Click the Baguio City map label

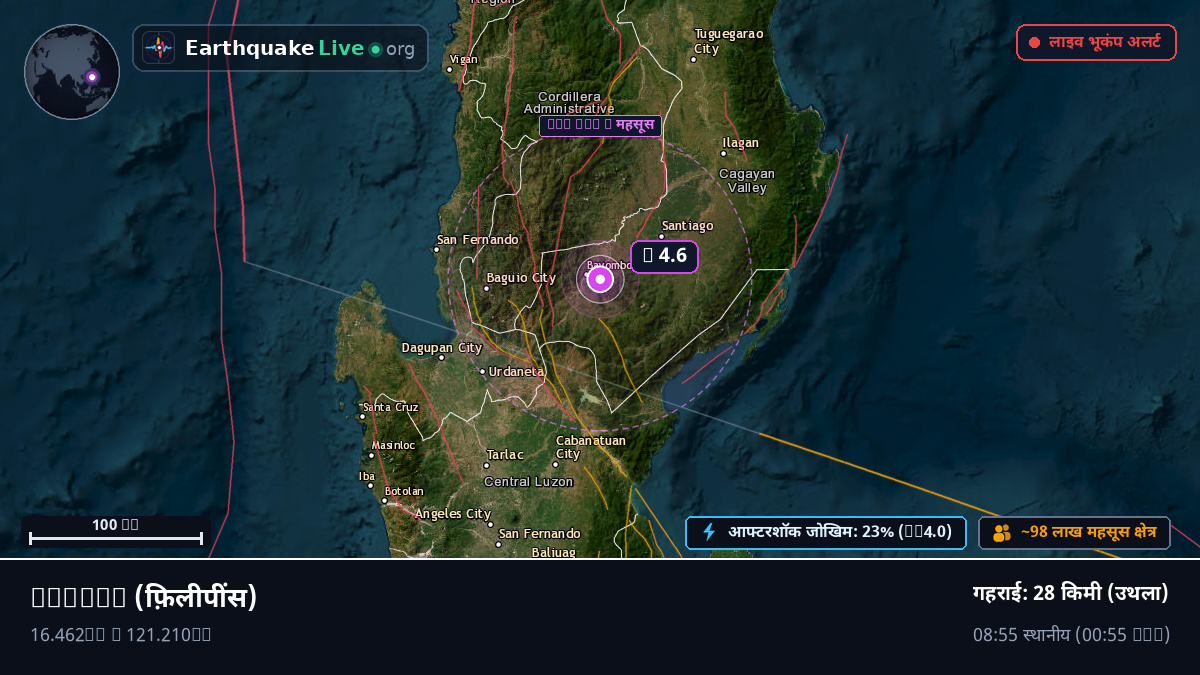point(520,278)
